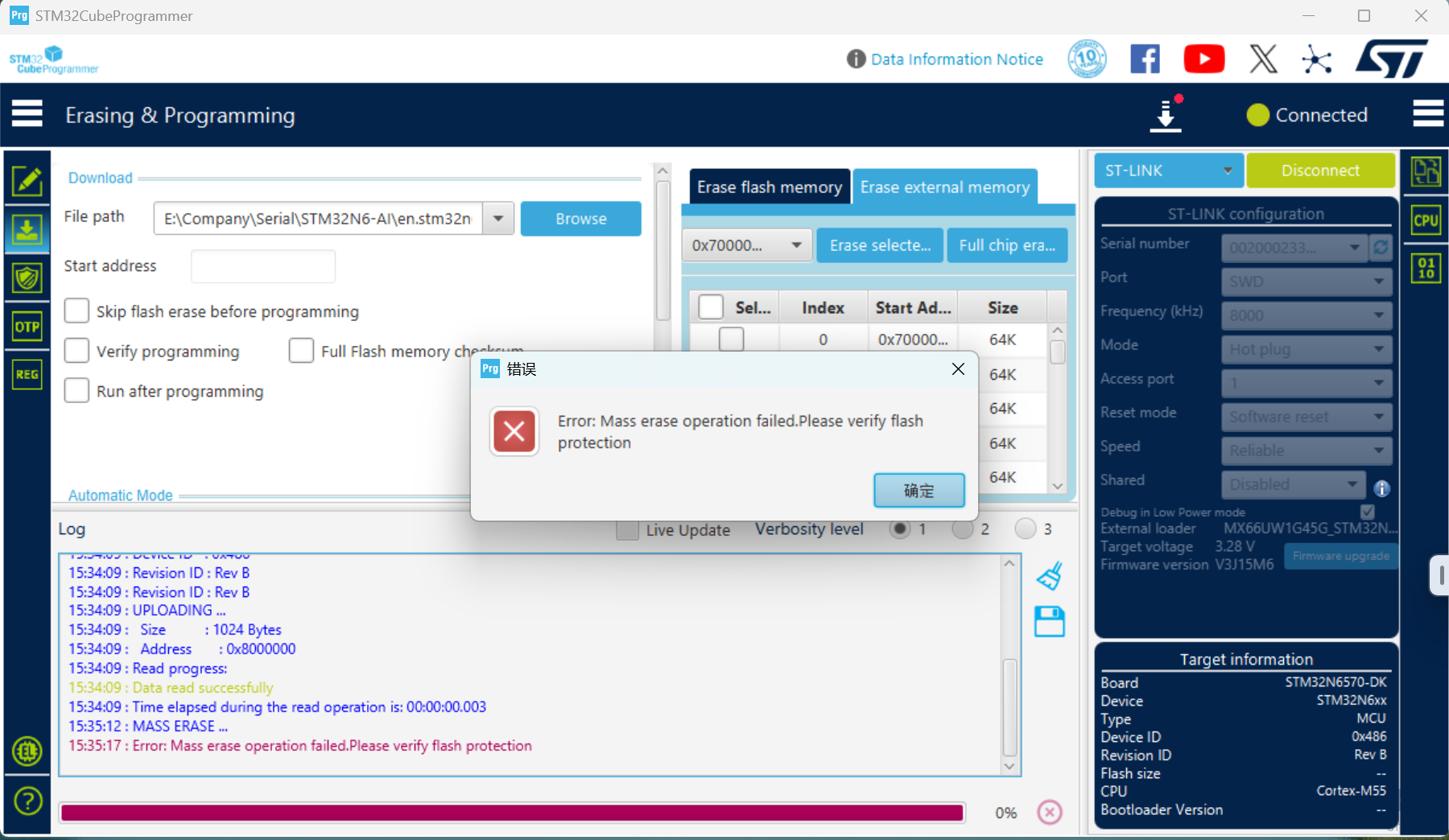The height and width of the screenshot is (840, 1449).
Task: Select verbosity level 3
Action: 1026,529
